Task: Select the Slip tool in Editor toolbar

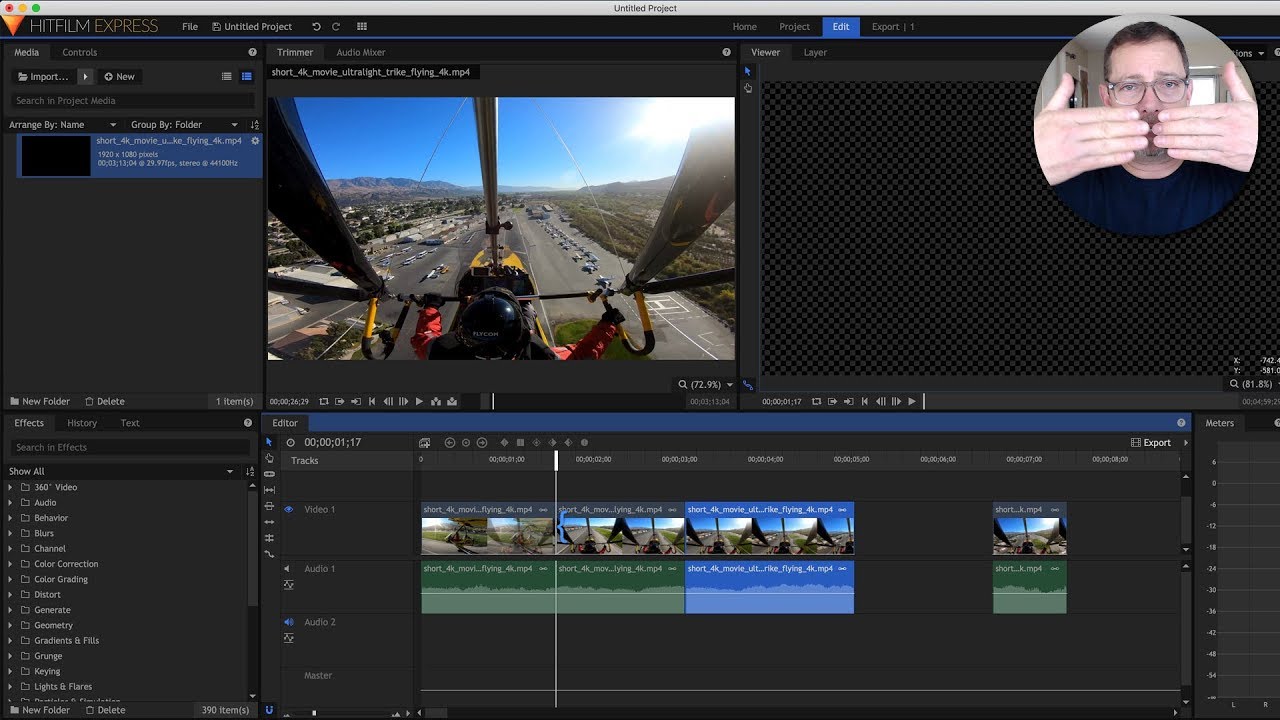Action: [x=269, y=490]
